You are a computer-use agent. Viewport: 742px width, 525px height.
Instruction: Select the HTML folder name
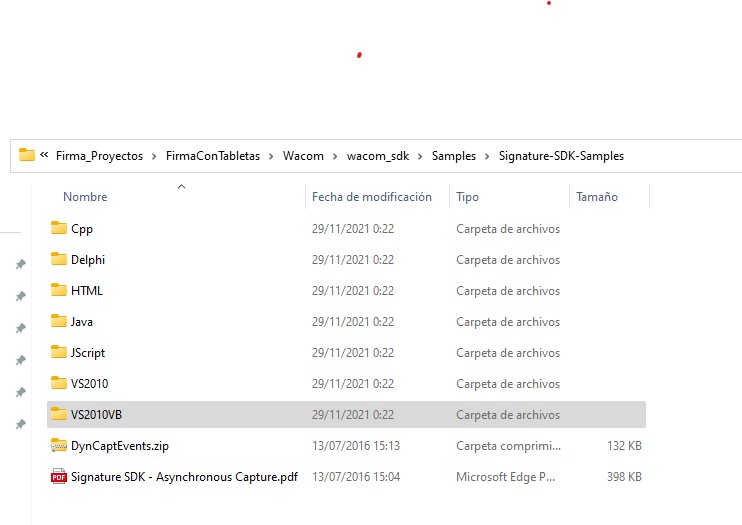[87, 291]
